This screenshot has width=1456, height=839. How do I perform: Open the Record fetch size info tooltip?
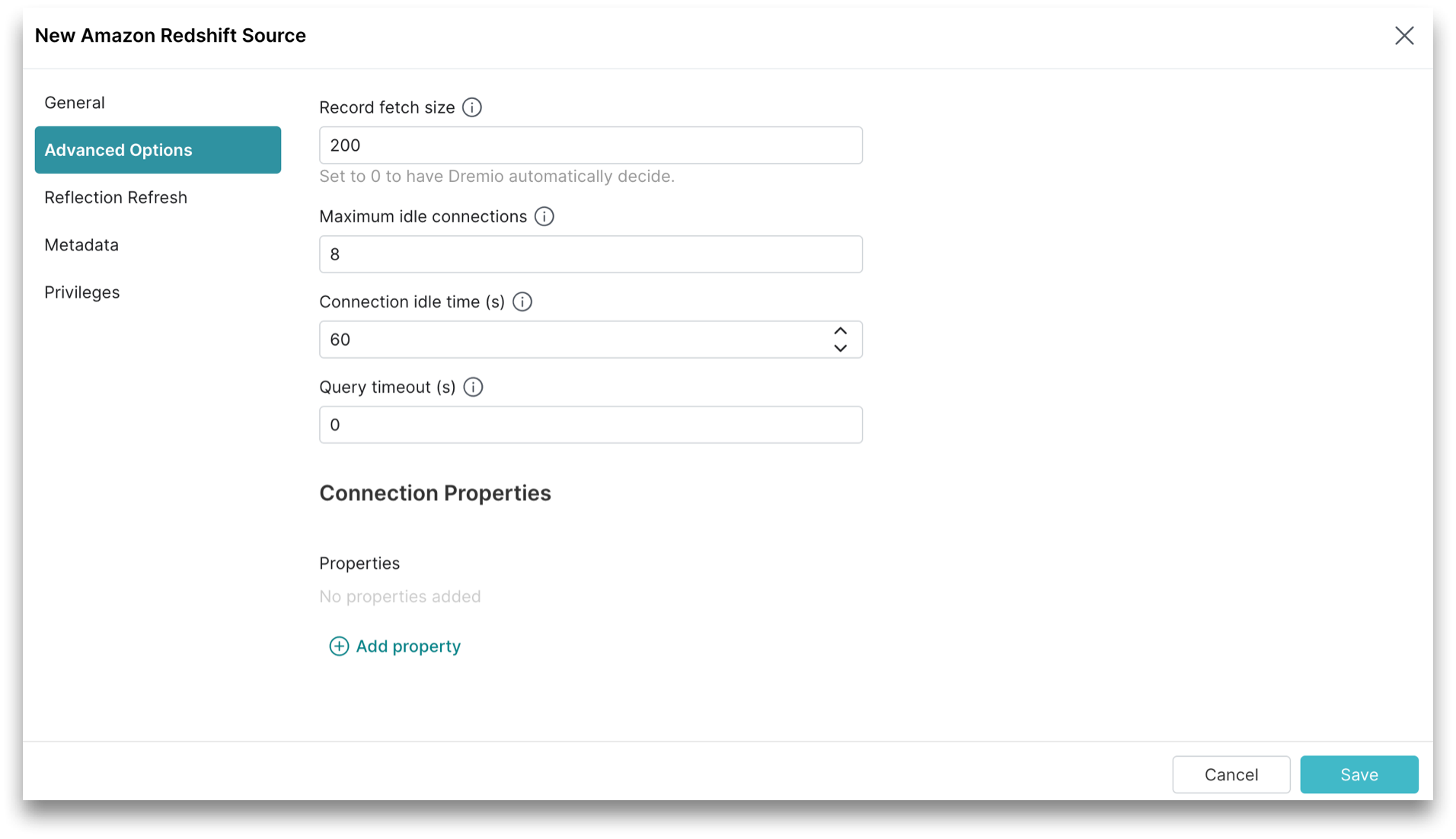pyautogui.click(x=472, y=107)
